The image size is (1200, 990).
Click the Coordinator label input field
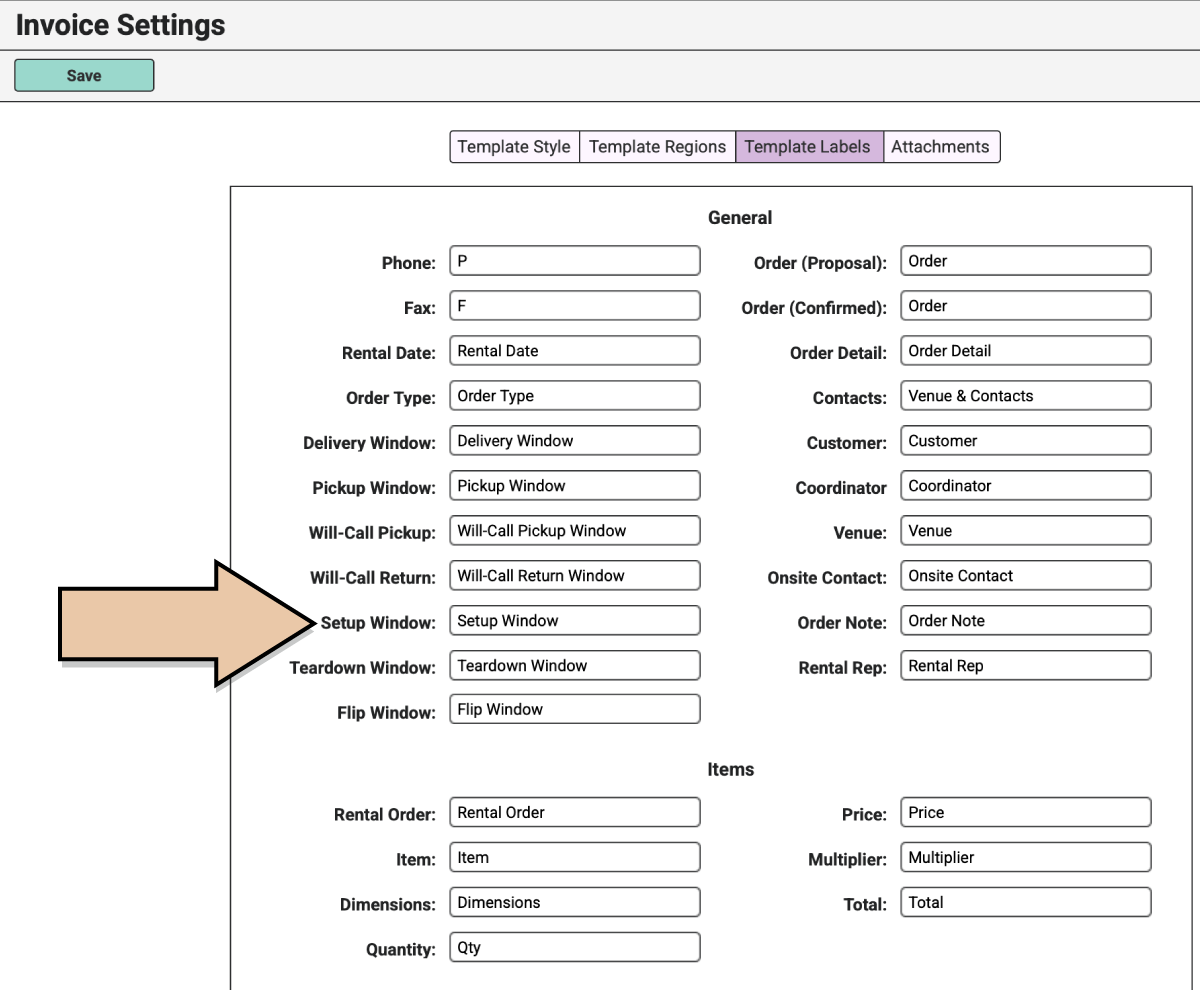(x=1026, y=486)
